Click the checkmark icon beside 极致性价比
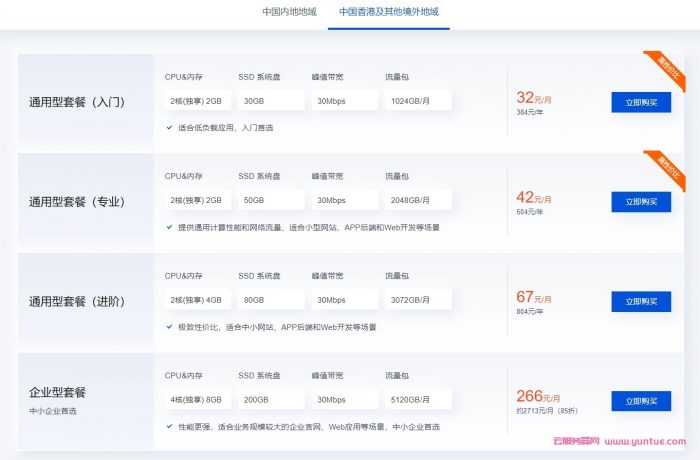The width and height of the screenshot is (700, 460). click(169, 327)
